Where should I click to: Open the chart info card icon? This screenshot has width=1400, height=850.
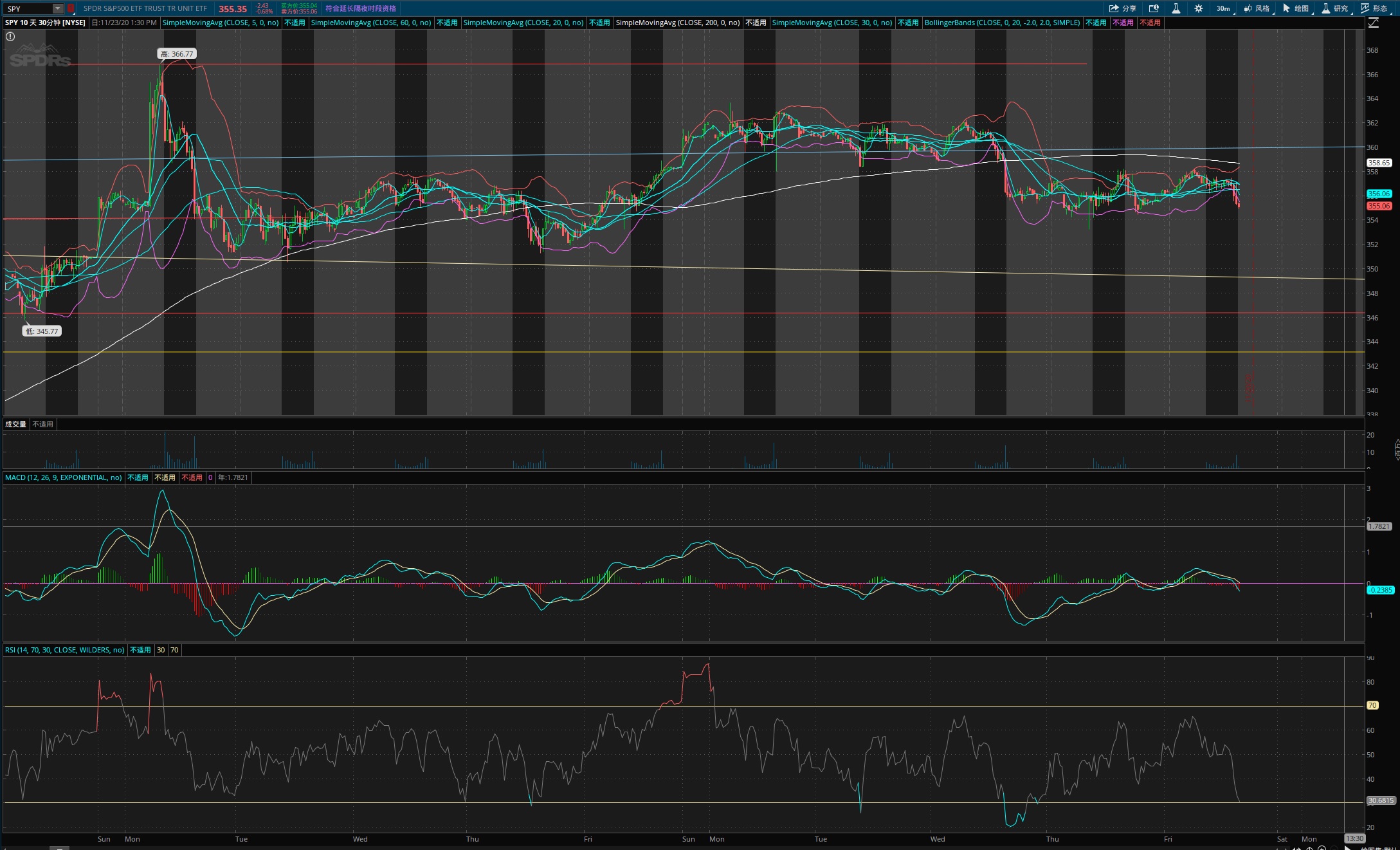1154,8
